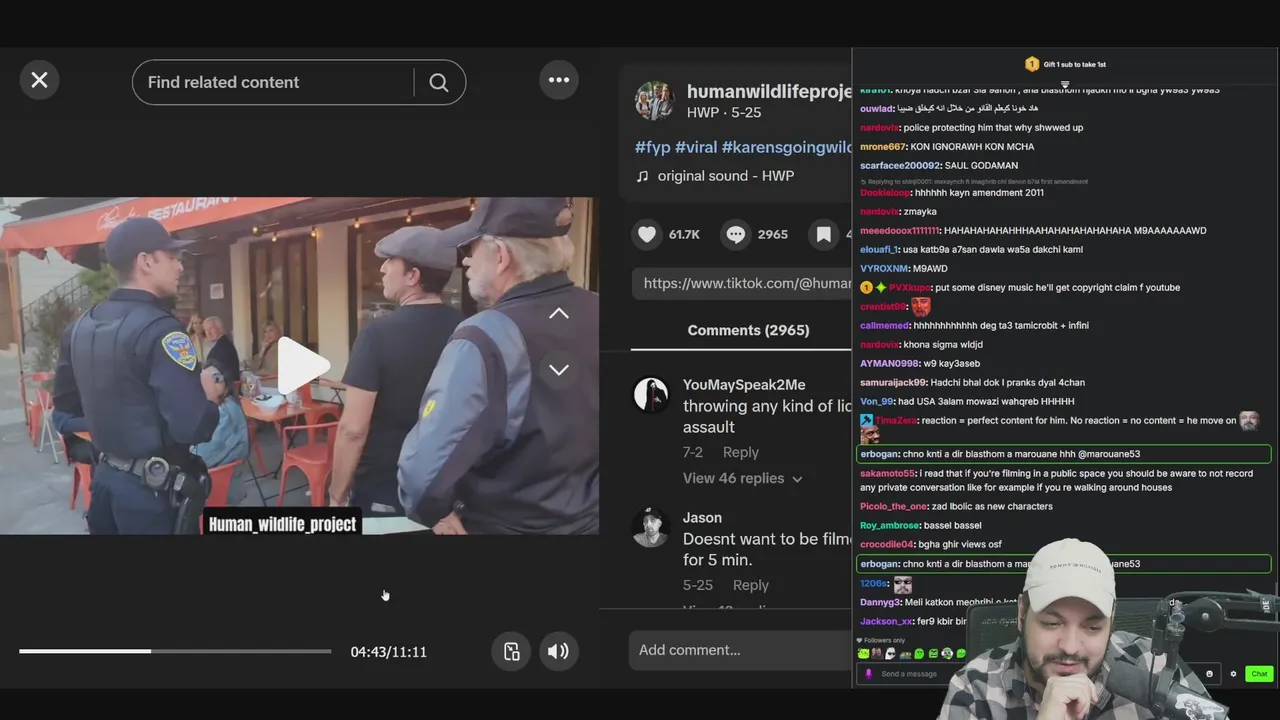This screenshot has height=720, width=1280.
Task: Click the emote posted by 1206s
Action: tap(903, 585)
